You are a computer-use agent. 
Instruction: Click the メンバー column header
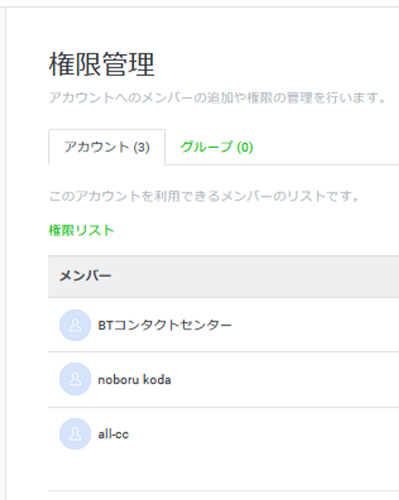[x=85, y=276]
